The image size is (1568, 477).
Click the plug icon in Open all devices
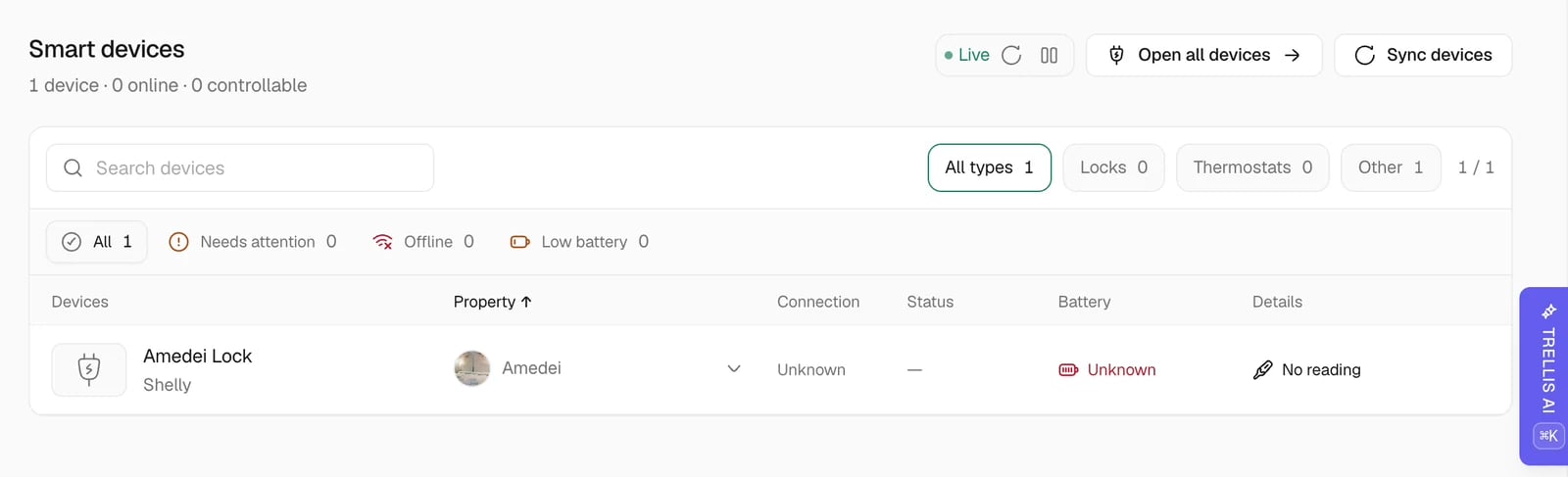[1116, 55]
